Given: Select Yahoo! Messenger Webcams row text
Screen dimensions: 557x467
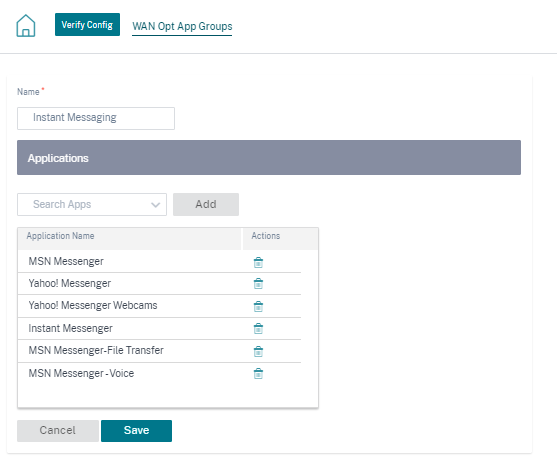Looking at the screenshot, I should pos(93,305).
